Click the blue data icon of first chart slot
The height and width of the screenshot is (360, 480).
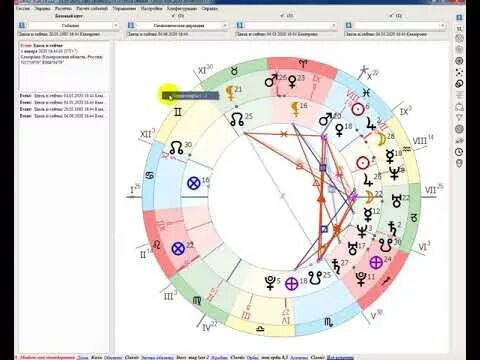tap(22, 25)
